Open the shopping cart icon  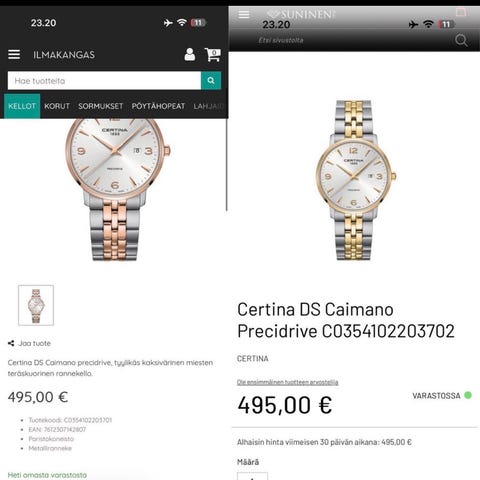pos(213,55)
